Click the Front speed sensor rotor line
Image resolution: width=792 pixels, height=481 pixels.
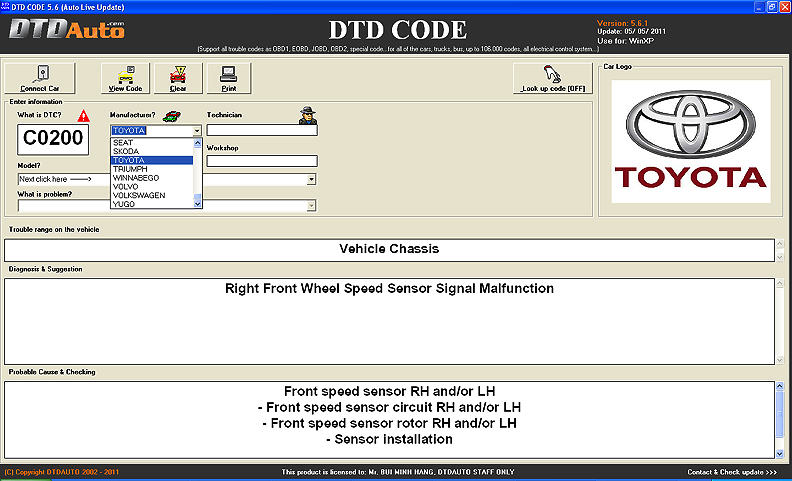click(x=389, y=423)
